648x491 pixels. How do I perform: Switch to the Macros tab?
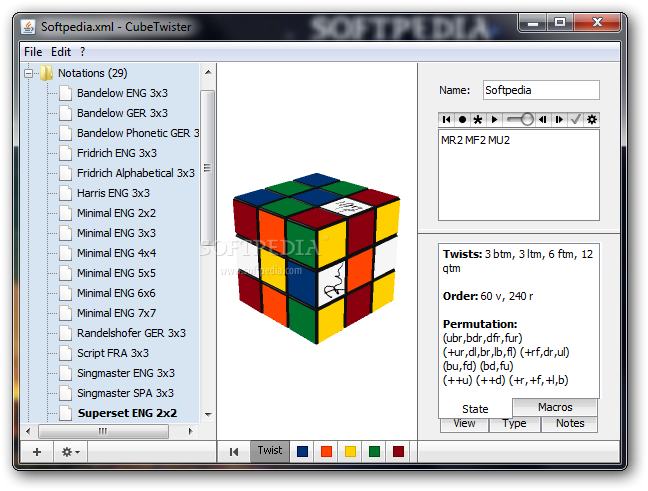pos(555,407)
